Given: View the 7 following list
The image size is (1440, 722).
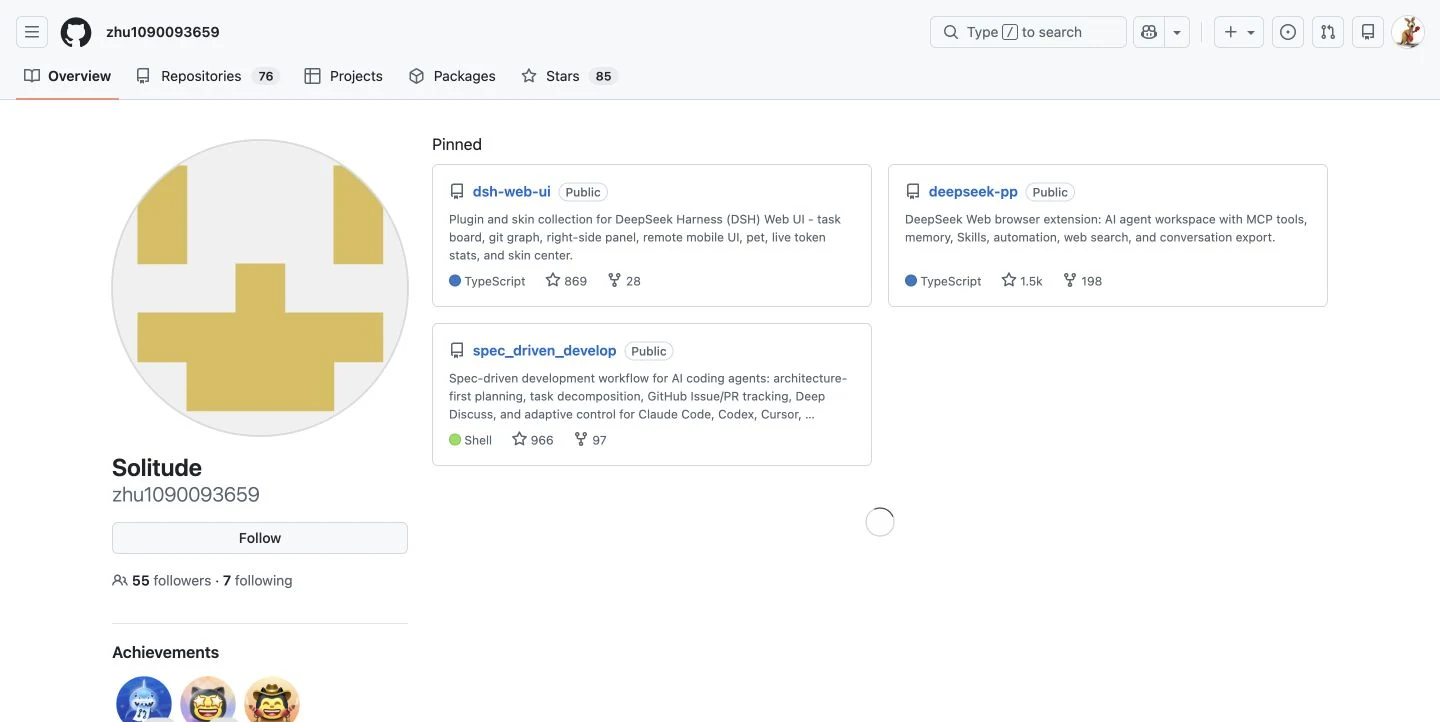Looking at the screenshot, I should pyautogui.click(x=258, y=581).
